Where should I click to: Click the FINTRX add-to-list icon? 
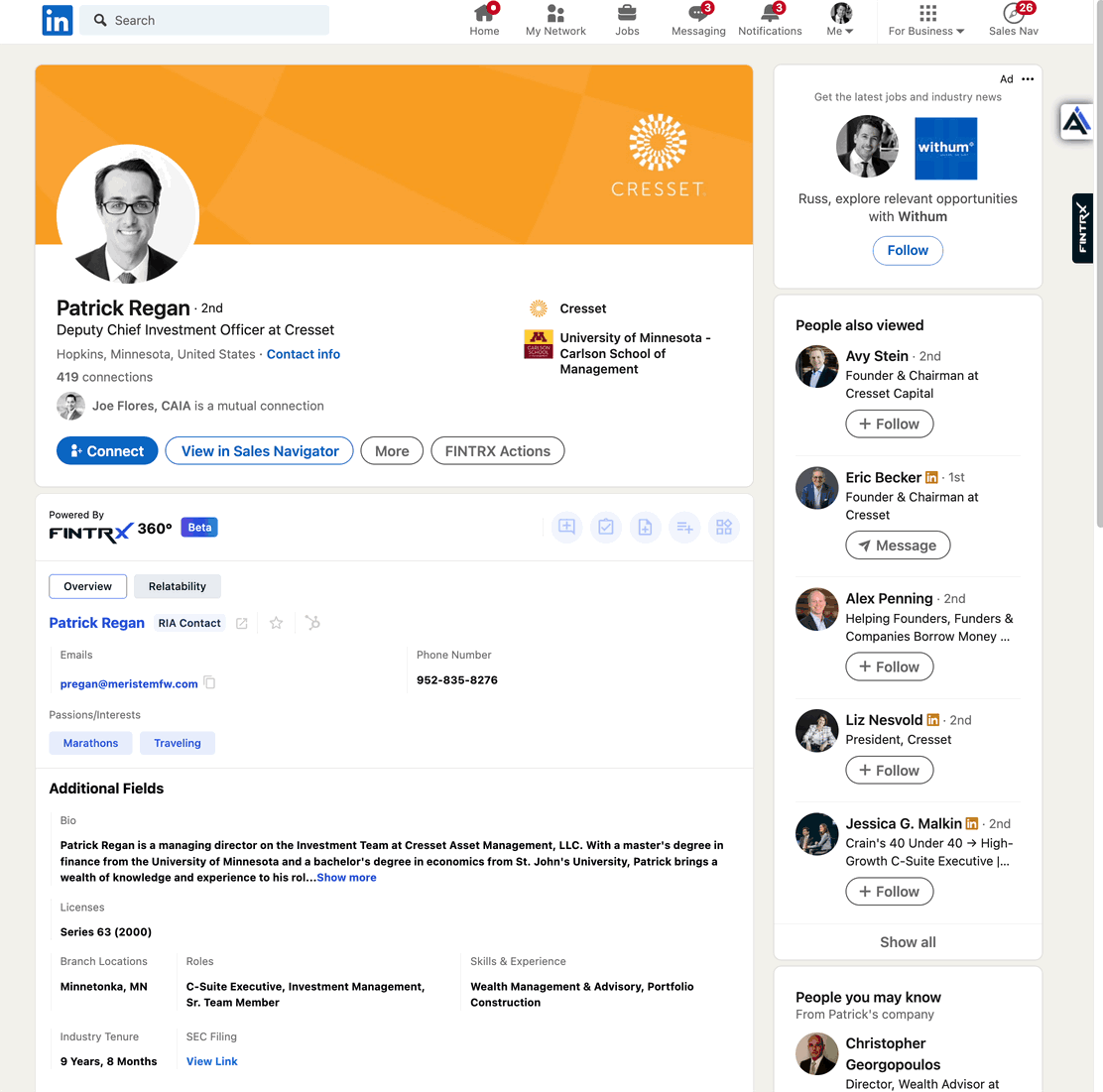tap(684, 527)
